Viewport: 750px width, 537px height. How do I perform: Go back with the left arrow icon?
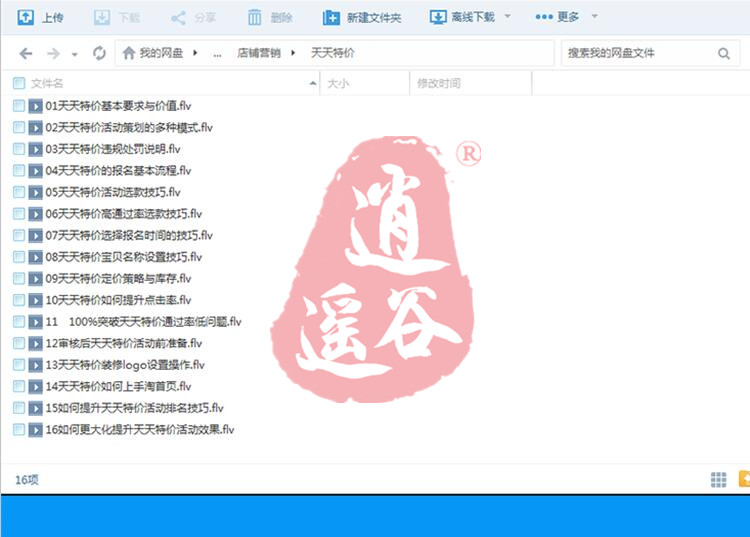tap(26, 53)
